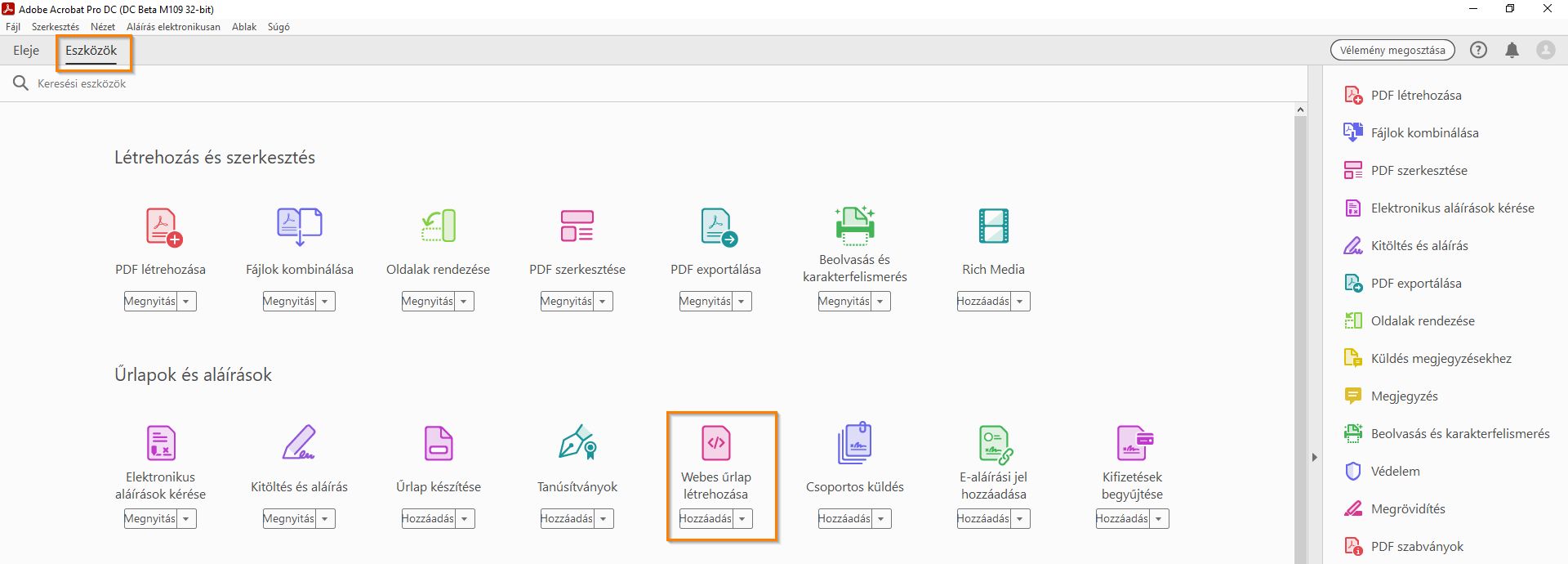This screenshot has width=1568, height=564.
Task: Click Kitöltés és aláírás in the right sidebar
Action: click(x=1405, y=246)
